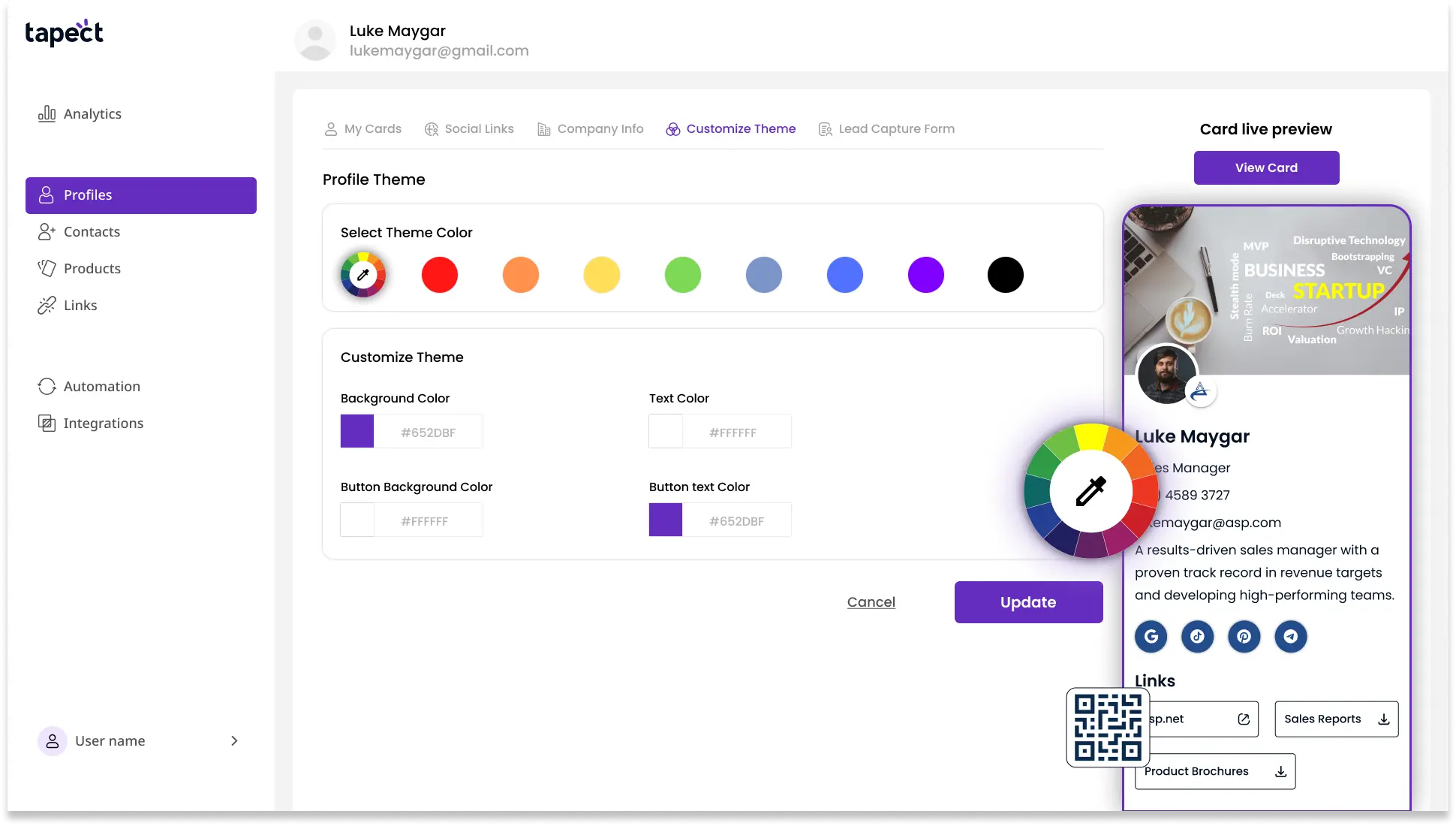Screen dimensions: 1456x826
Task: Open the Social Links tab
Action: pyautogui.click(x=479, y=128)
